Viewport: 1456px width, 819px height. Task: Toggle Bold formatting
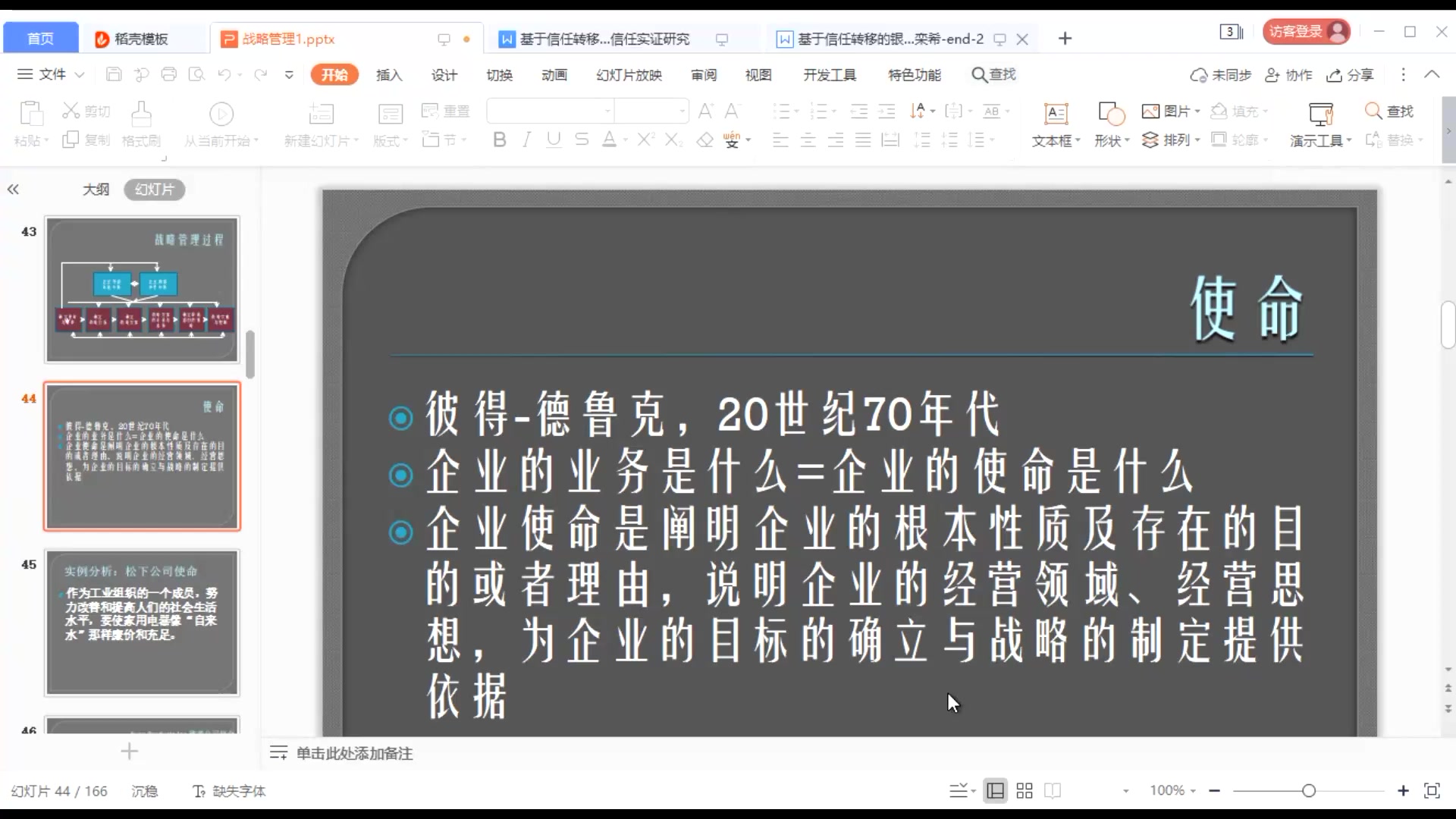click(x=499, y=140)
